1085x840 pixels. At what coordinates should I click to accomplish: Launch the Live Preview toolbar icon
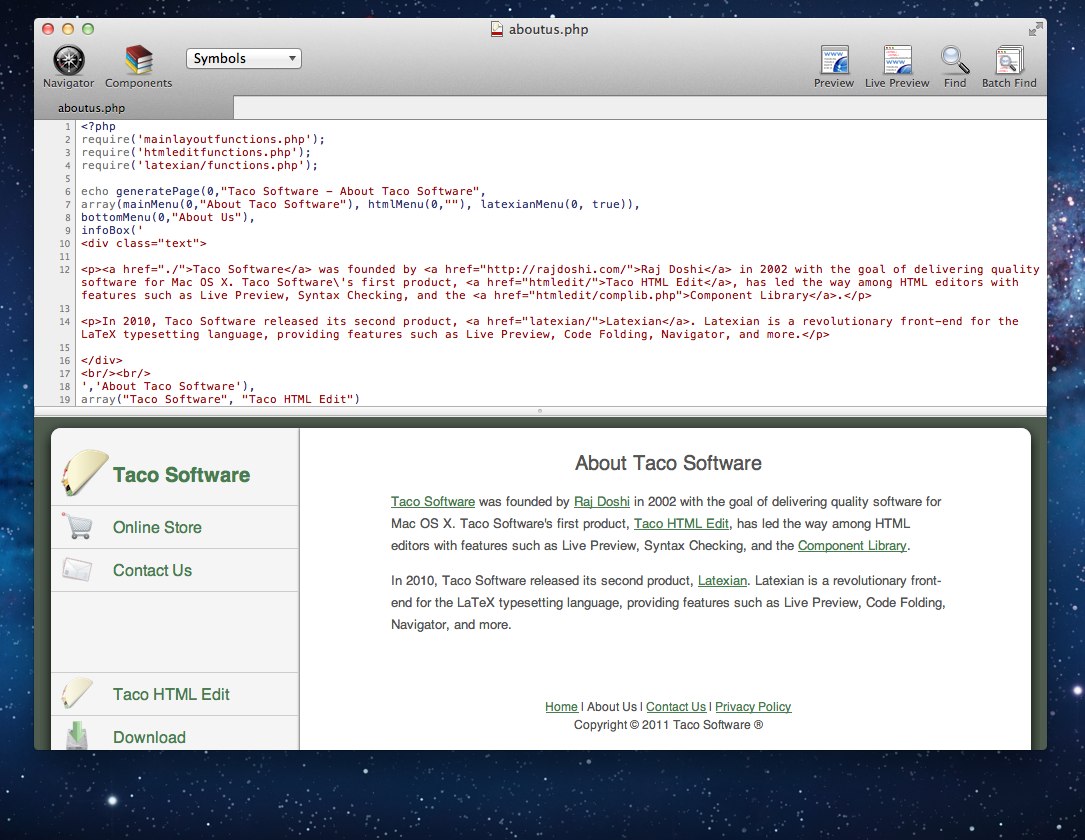pos(897,61)
